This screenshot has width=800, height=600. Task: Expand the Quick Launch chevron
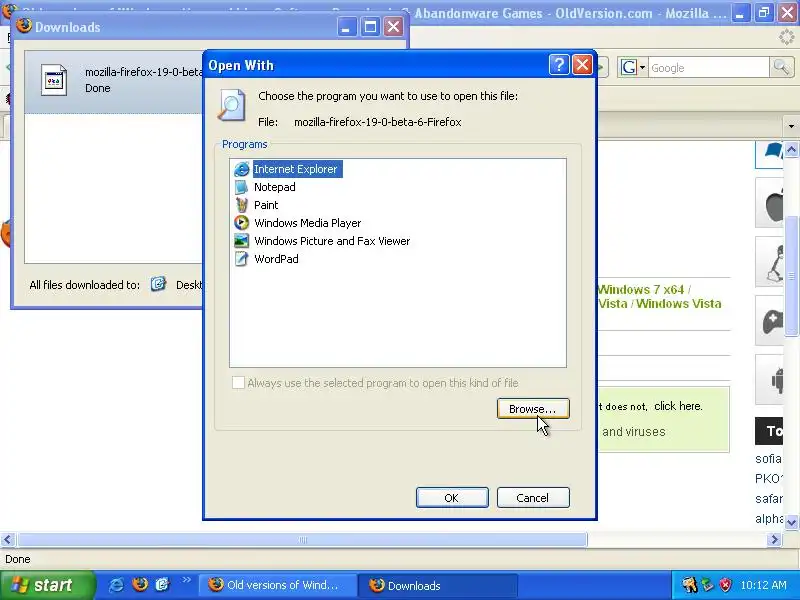point(186,580)
